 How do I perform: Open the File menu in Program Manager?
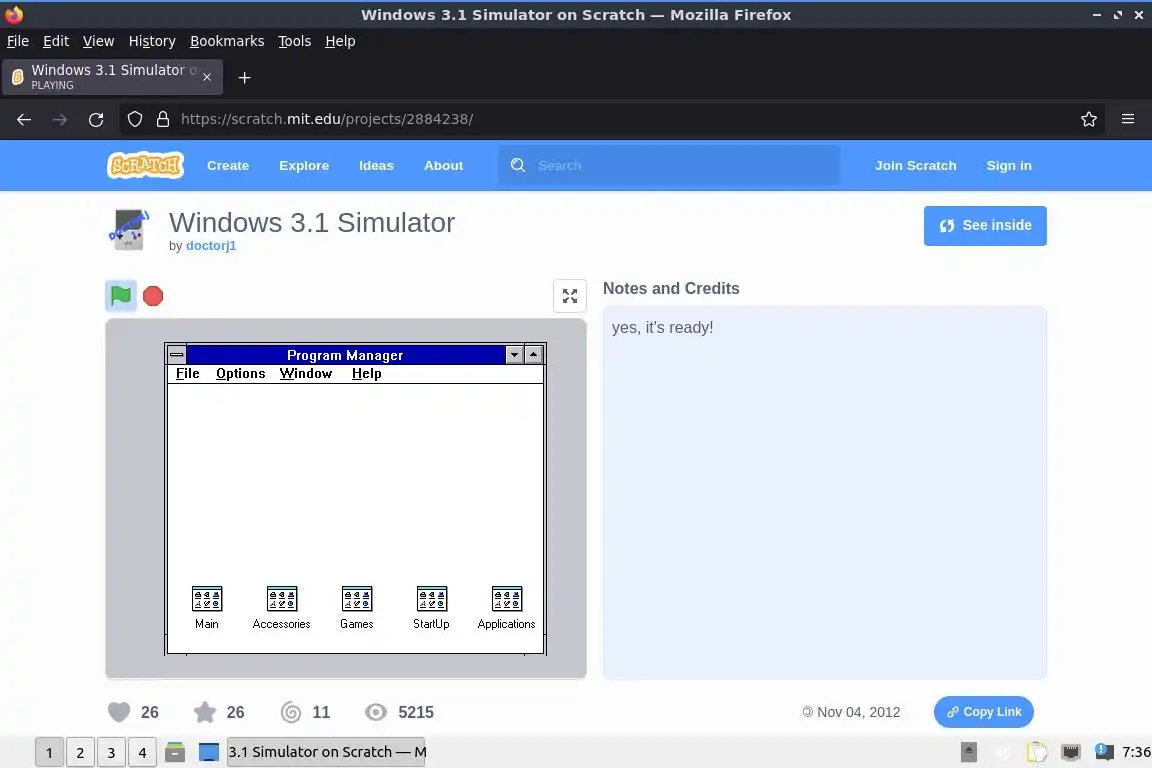[x=187, y=373]
